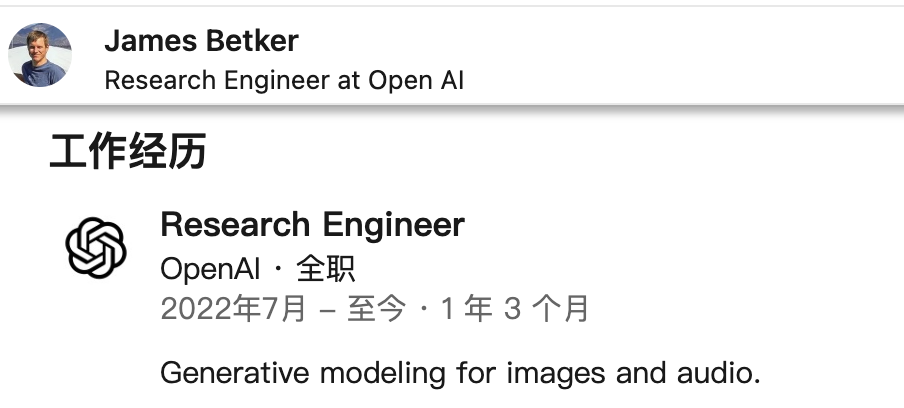Open the bold Research Engineer job title
The height and width of the screenshot is (408, 904).
tap(312, 225)
